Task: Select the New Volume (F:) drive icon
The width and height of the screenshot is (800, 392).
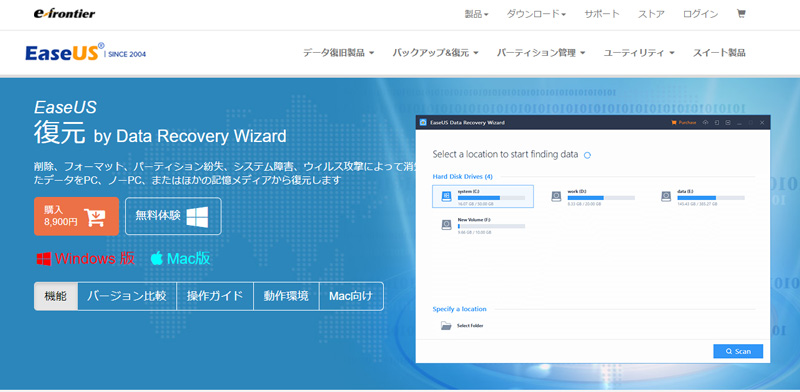Action: coord(446,225)
